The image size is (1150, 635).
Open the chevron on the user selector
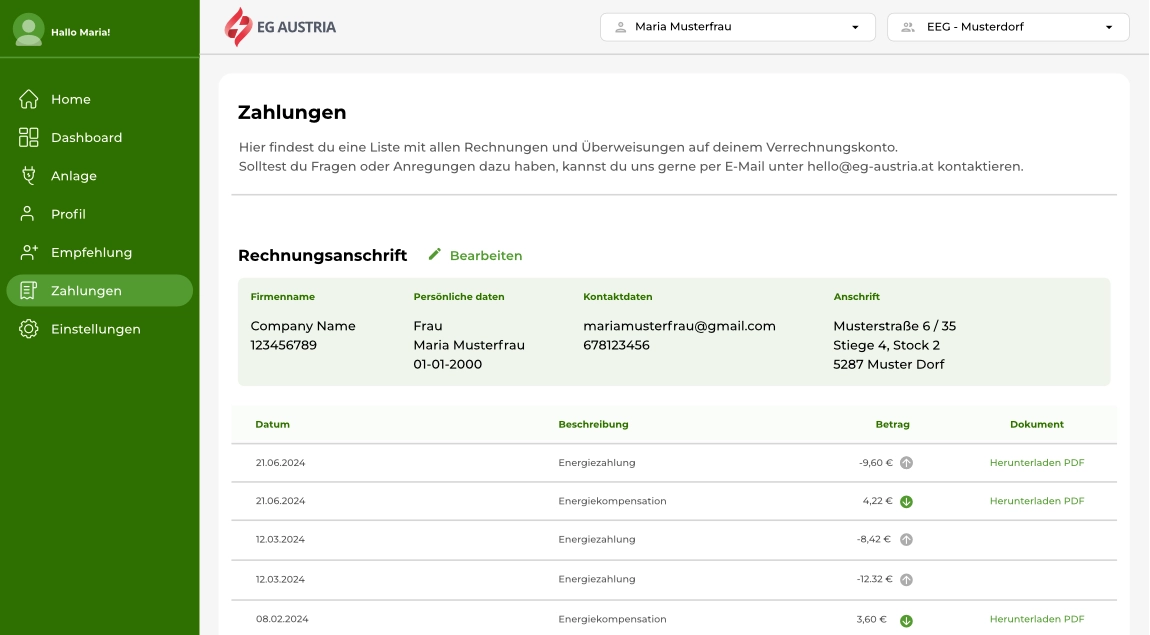click(x=855, y=27)
